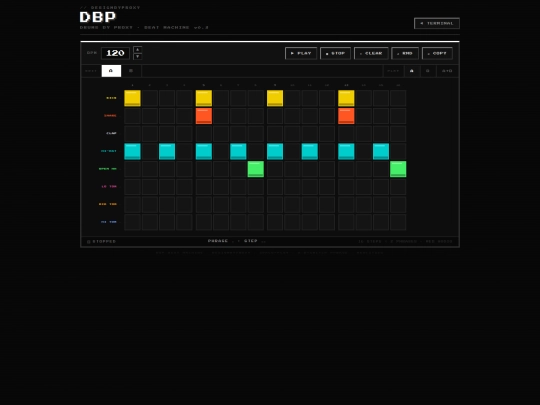This screenshot has height=405, width=540.
Task: Turn off HI-HAT step 7
Action: click(238, 152)
